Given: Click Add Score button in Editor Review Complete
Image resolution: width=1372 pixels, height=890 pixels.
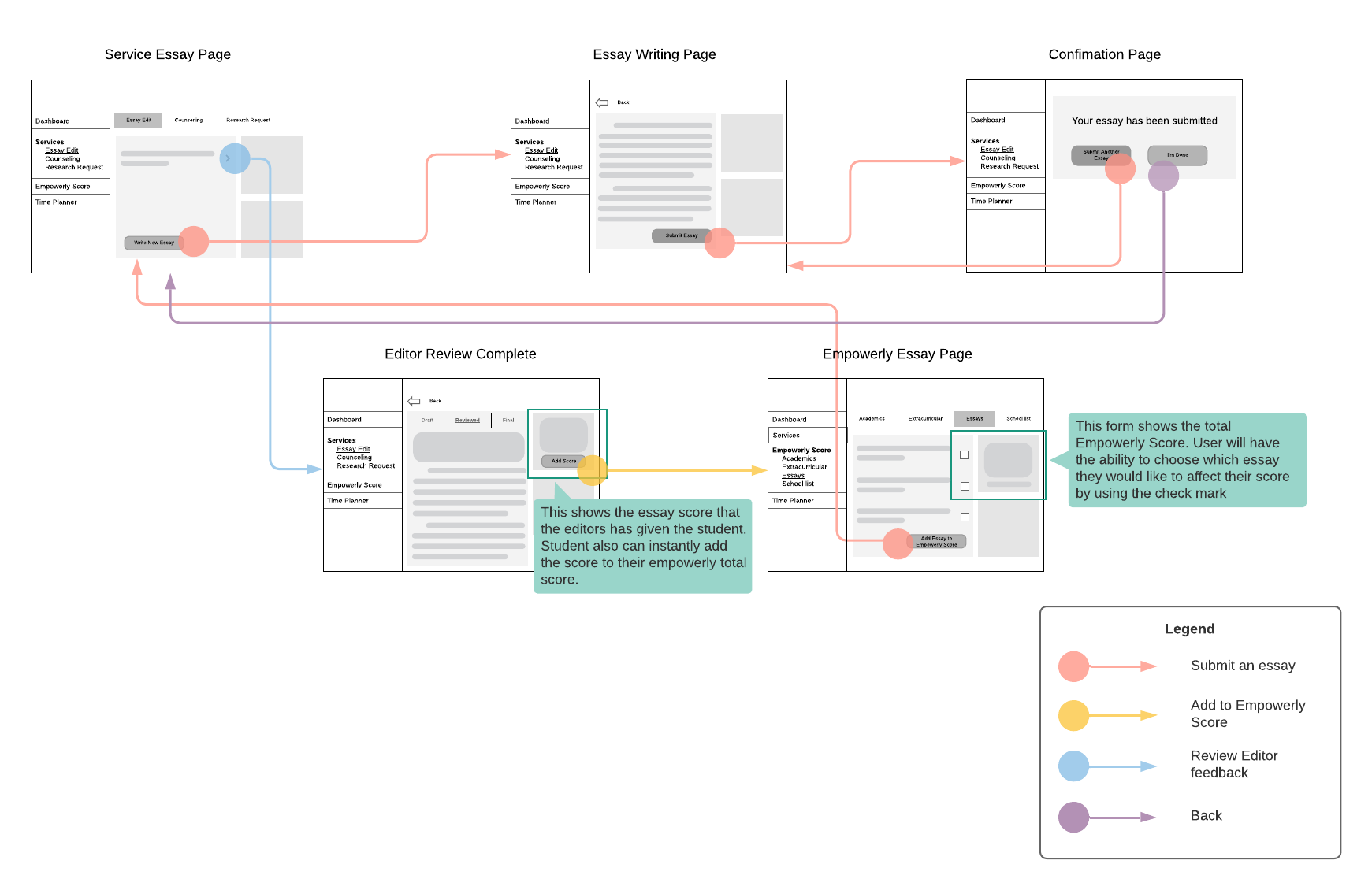Looking at the screenshot, I should [563, 461].
